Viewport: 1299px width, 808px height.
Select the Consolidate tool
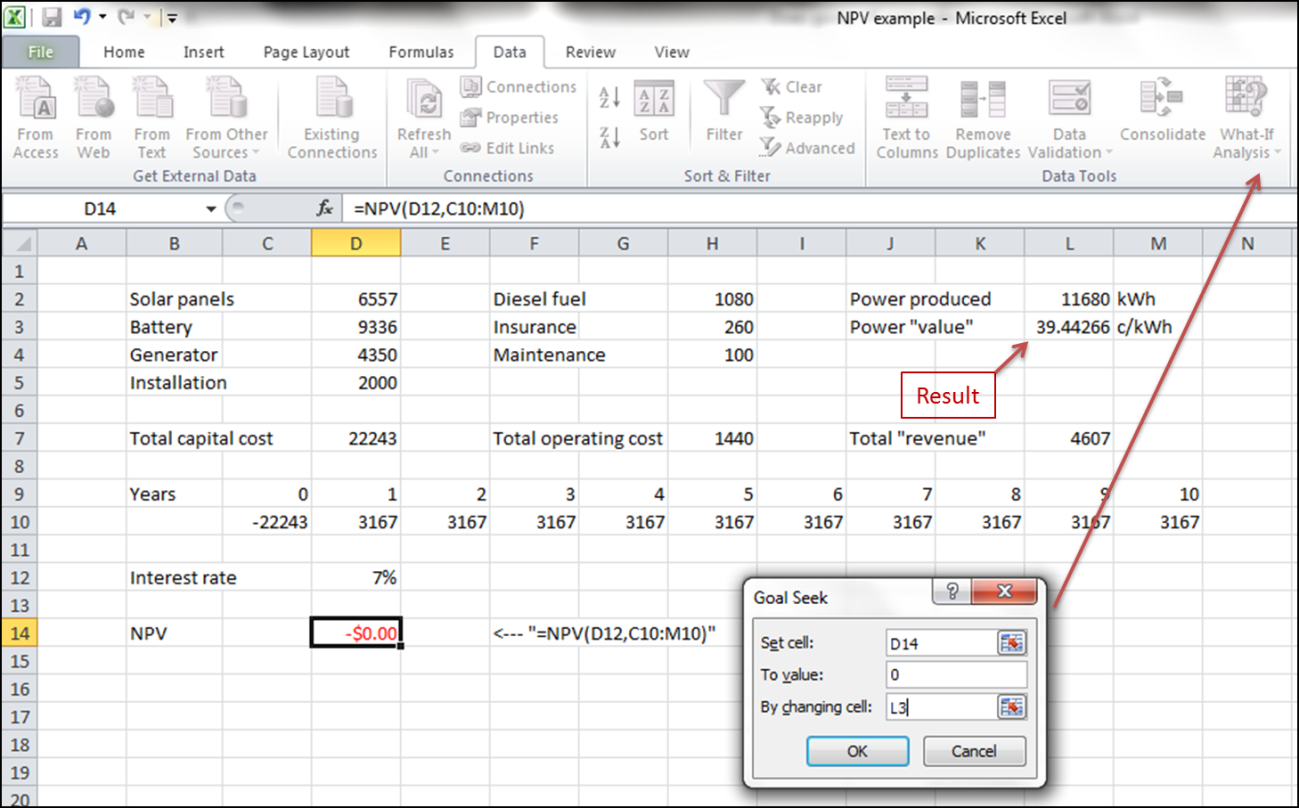pos(1162,117)
